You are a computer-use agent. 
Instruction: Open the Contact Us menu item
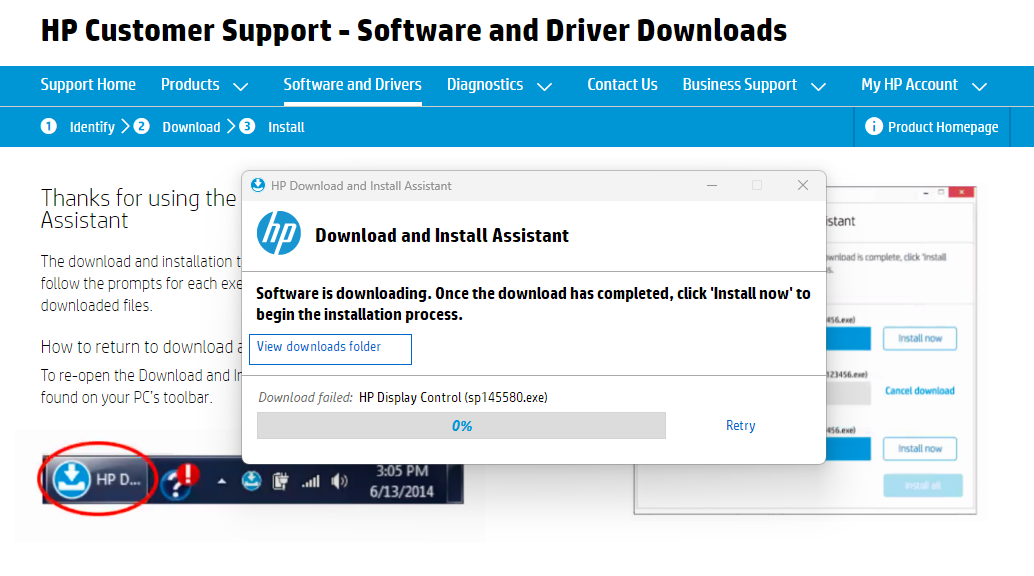tap(622, 85)
